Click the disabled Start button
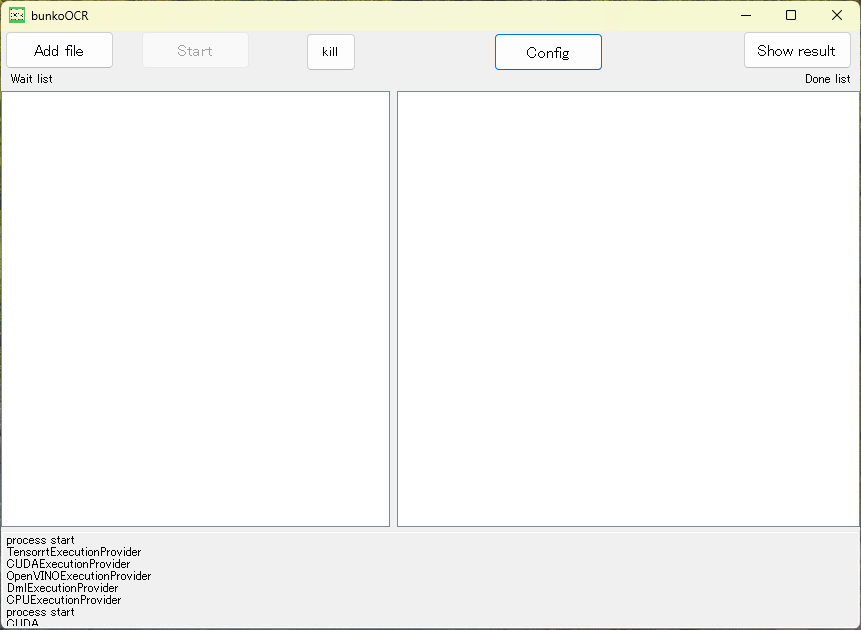This screenshot has width=861, height=630. [195, 50]
